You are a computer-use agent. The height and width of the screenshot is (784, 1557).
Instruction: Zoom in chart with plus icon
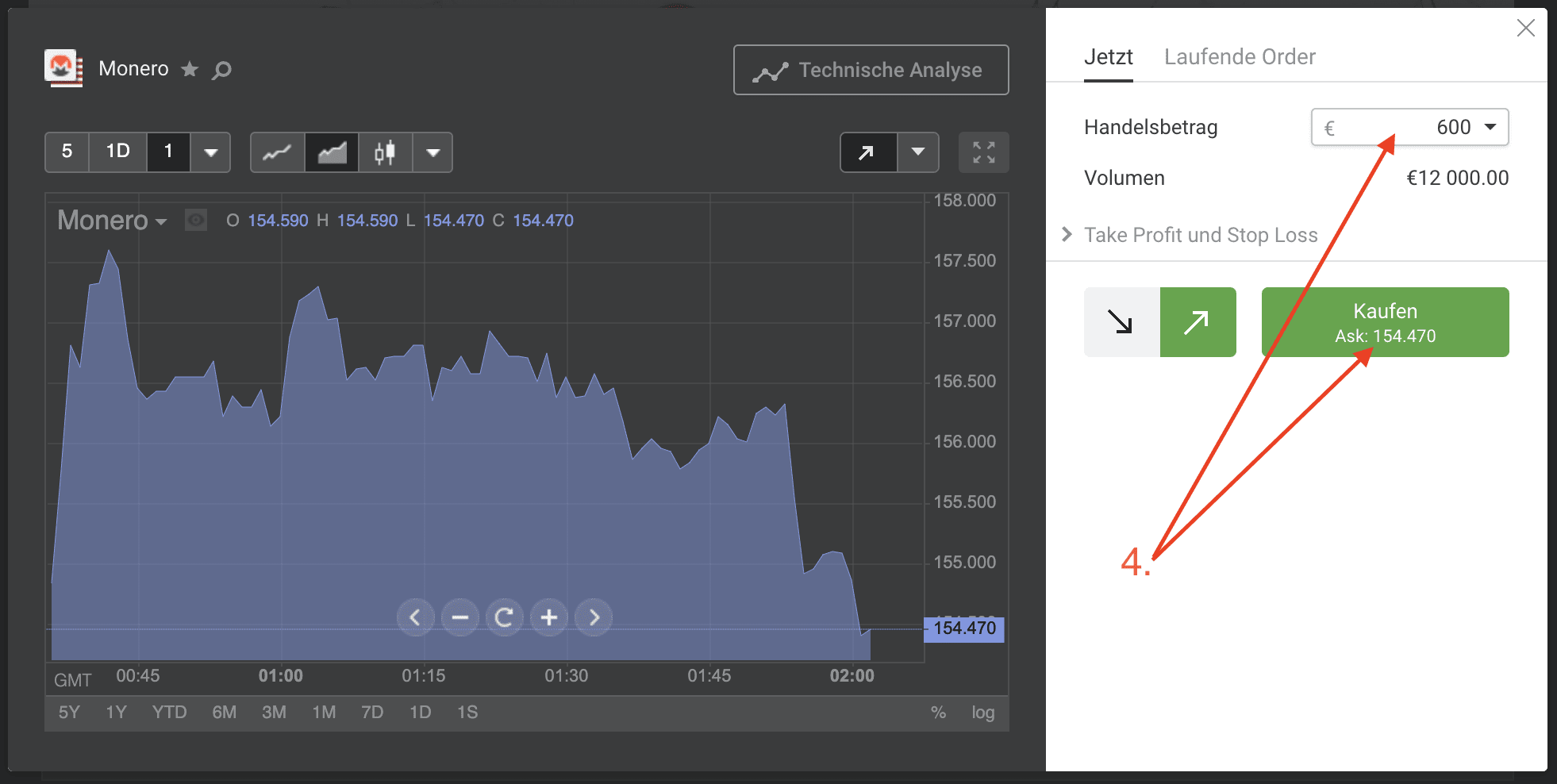(548, 617)
